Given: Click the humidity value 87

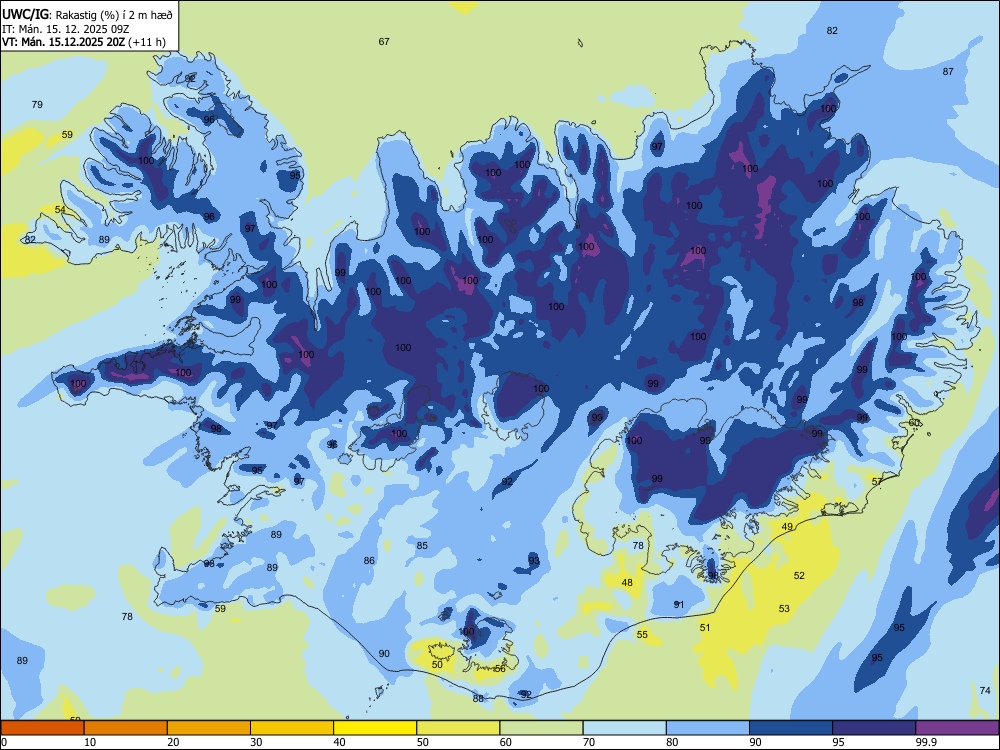Looking at the screenshot, I should click(x=948, y=71).
